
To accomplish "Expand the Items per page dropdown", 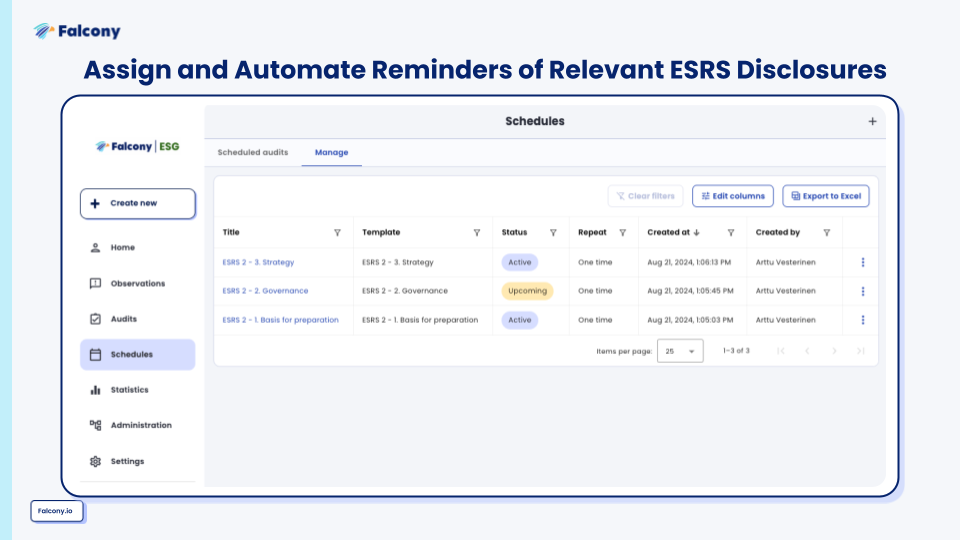I will click(680, 351).
